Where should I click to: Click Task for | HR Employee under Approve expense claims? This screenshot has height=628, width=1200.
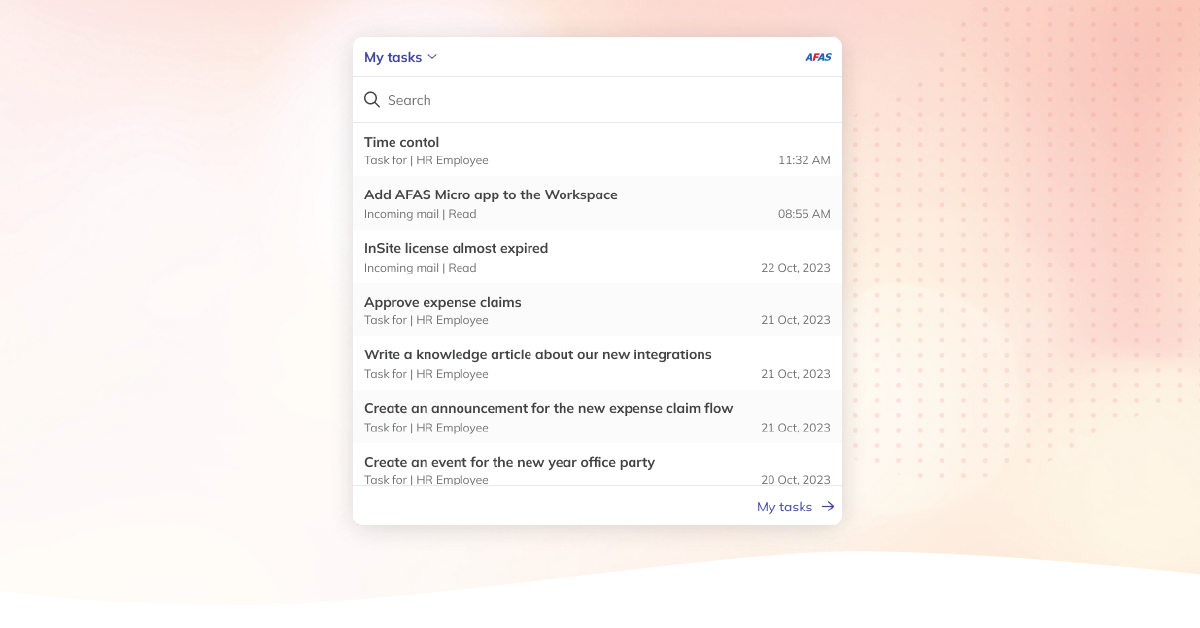click(x=426, y=320)
